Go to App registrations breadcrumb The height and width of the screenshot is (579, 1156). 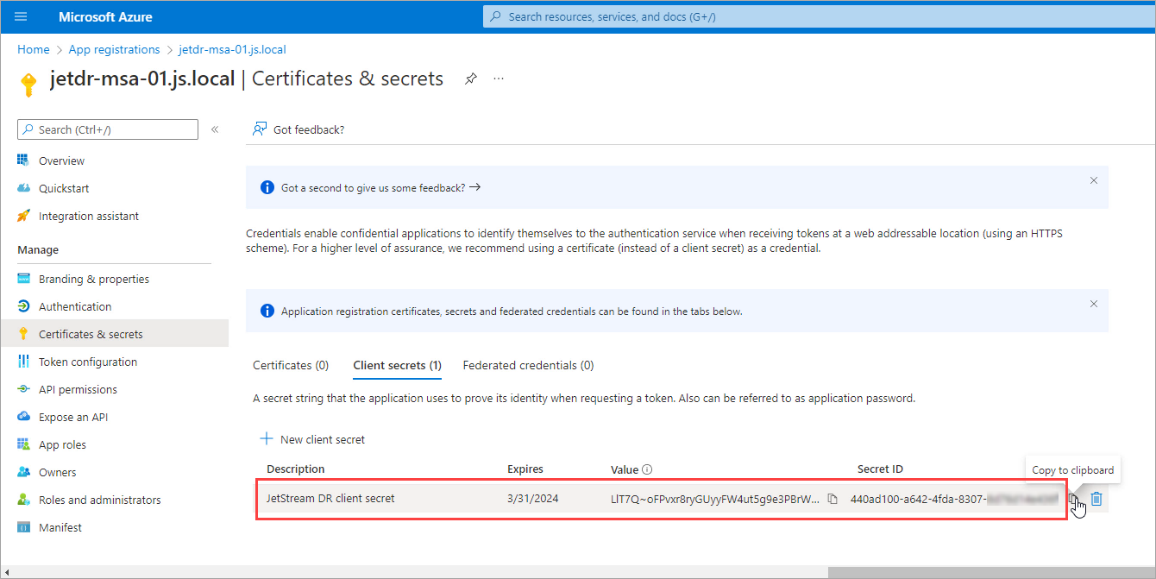[x=113, y=50]
